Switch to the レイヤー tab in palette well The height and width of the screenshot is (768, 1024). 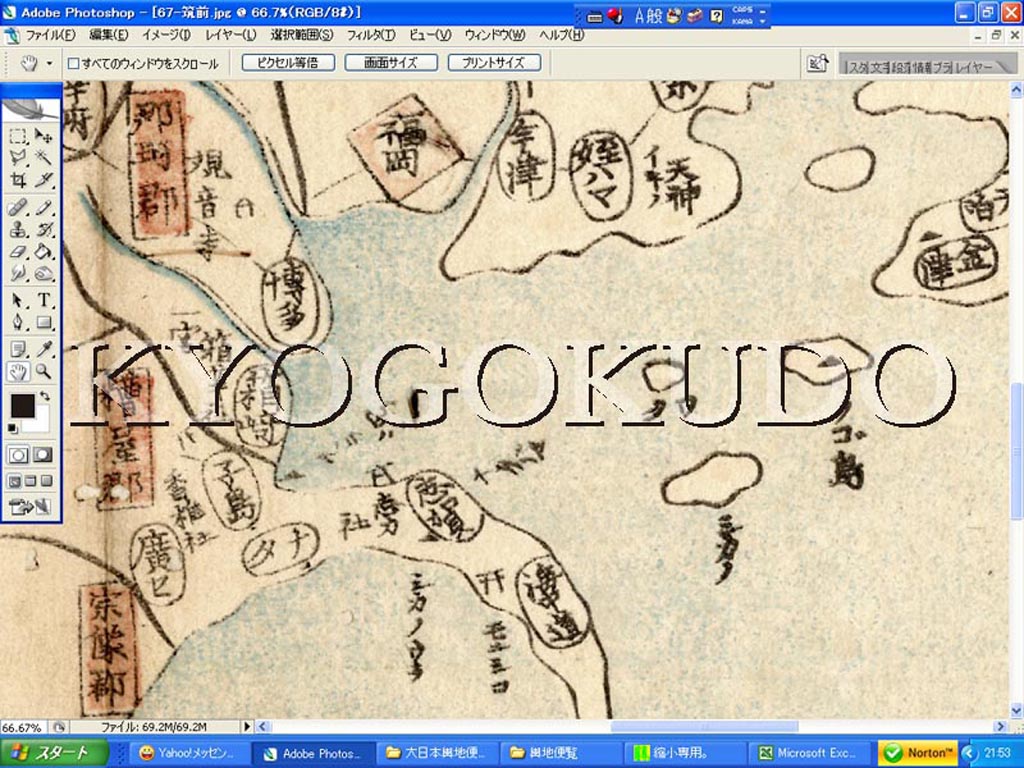pos(973,67)
